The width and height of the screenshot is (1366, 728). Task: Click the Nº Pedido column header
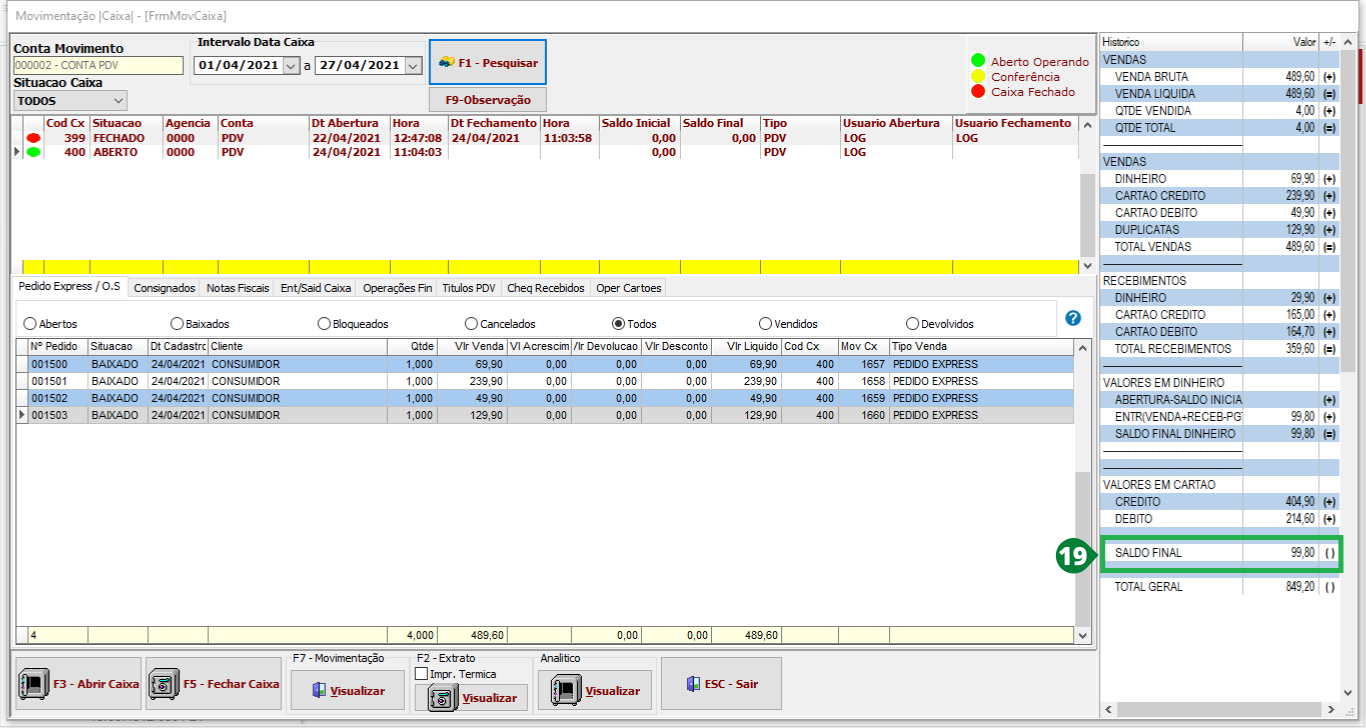pos(58,346)
